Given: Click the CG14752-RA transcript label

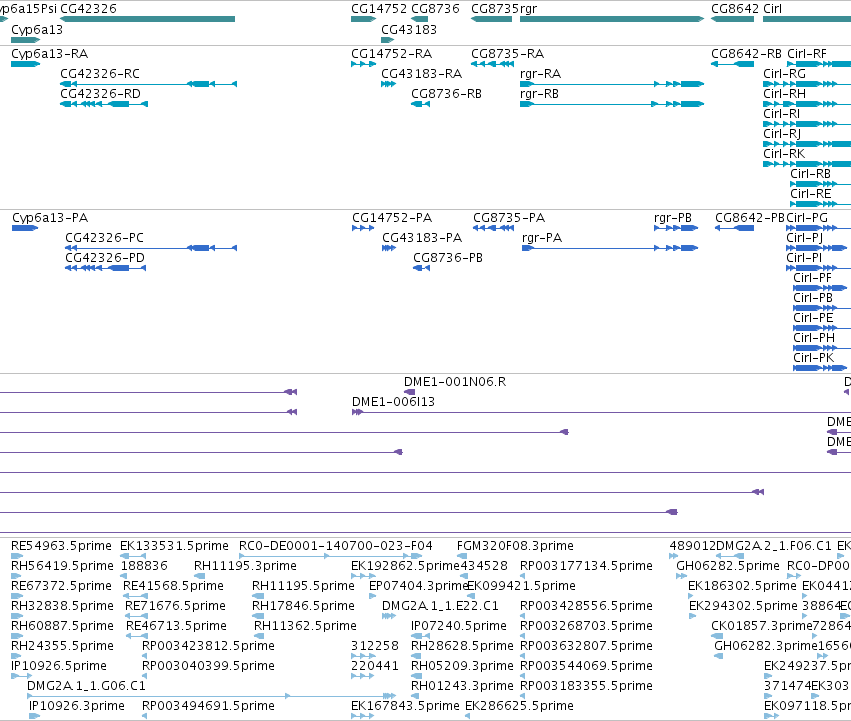Looking at the screenshot, I should 391,54.
